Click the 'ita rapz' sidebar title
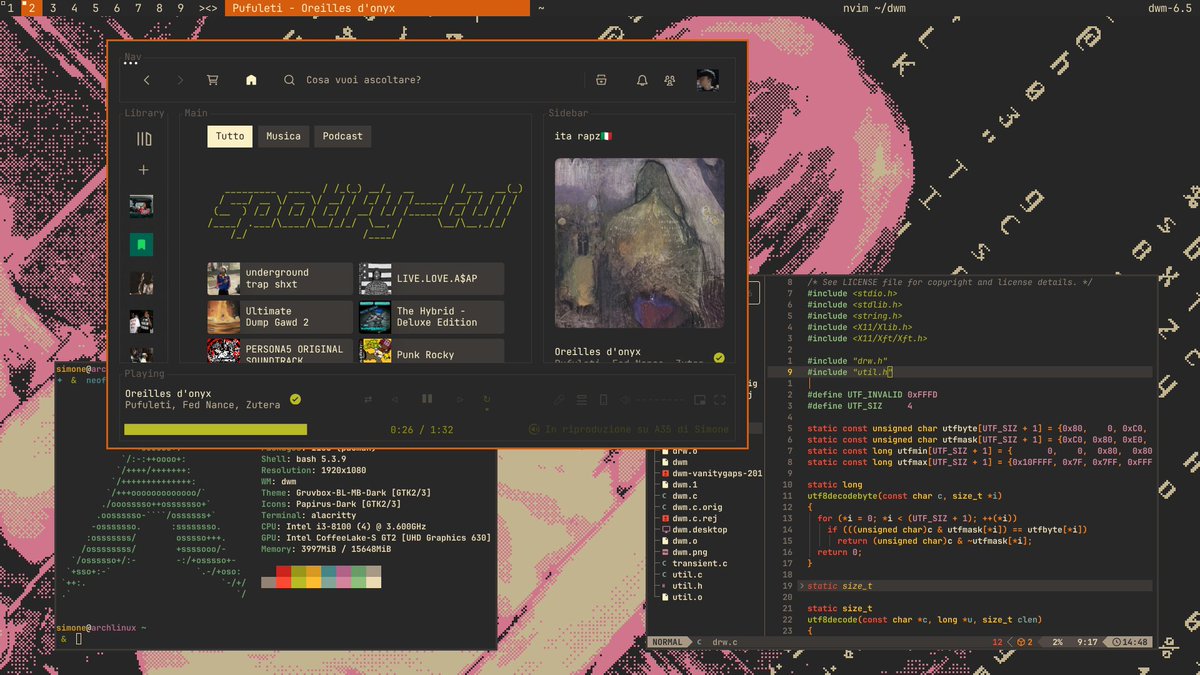This screenshot has width=1200, height=675. [x=583, y=135]
